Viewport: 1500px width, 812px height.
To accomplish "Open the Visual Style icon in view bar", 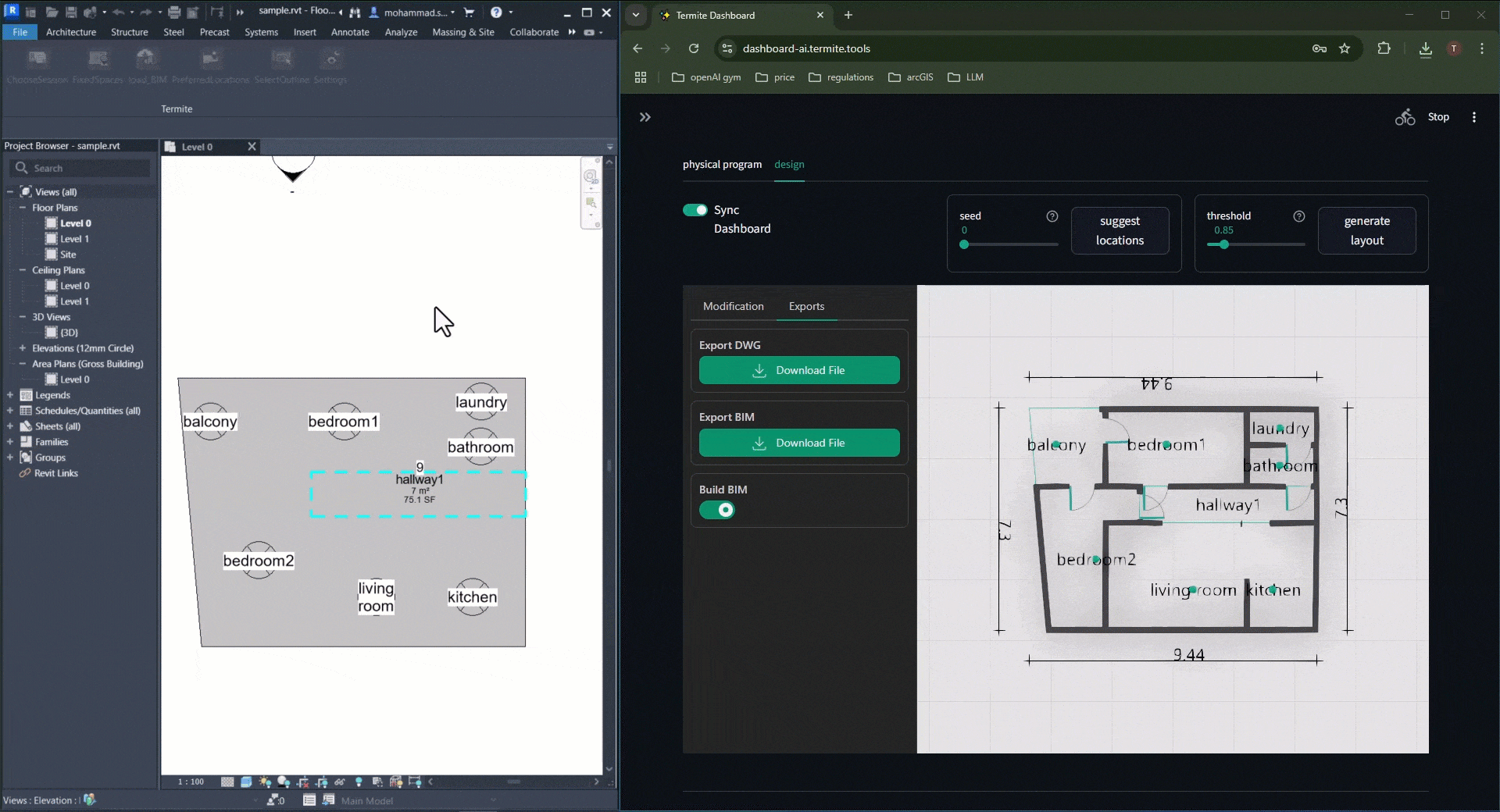I will coord(246,782).
